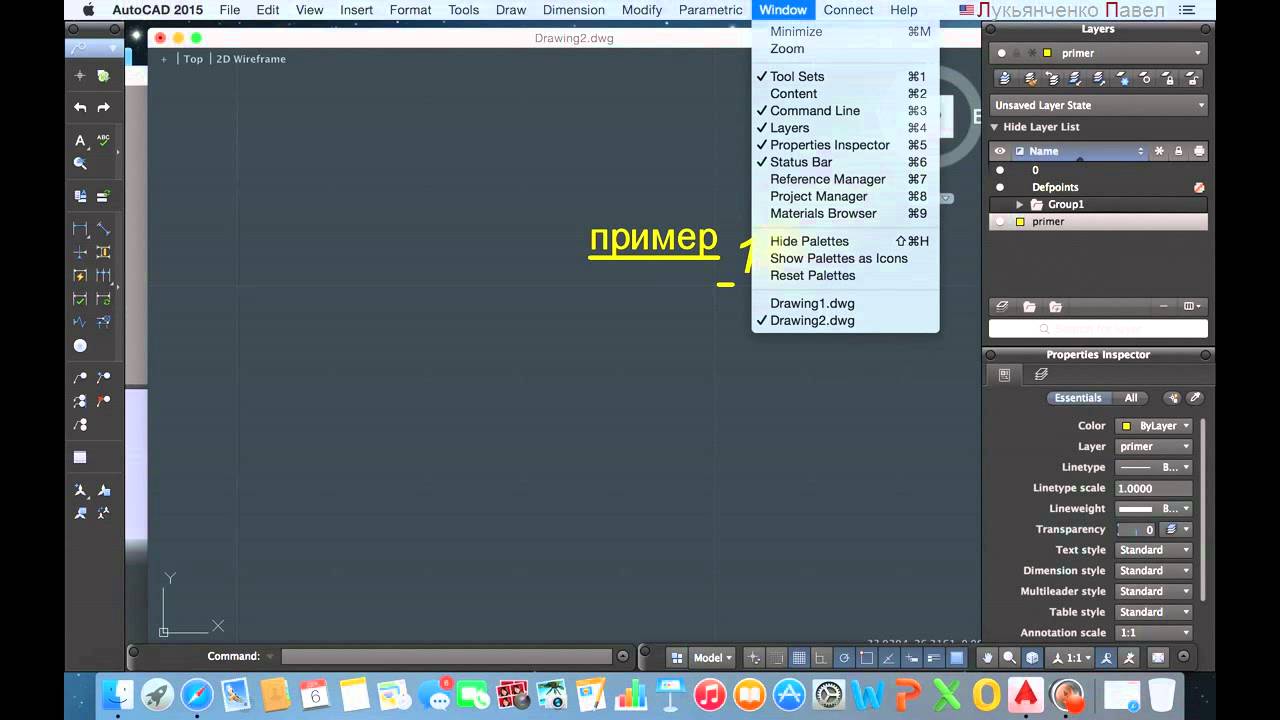
Task: Click the 3D view cube status icon
Action: point(1032,657)
